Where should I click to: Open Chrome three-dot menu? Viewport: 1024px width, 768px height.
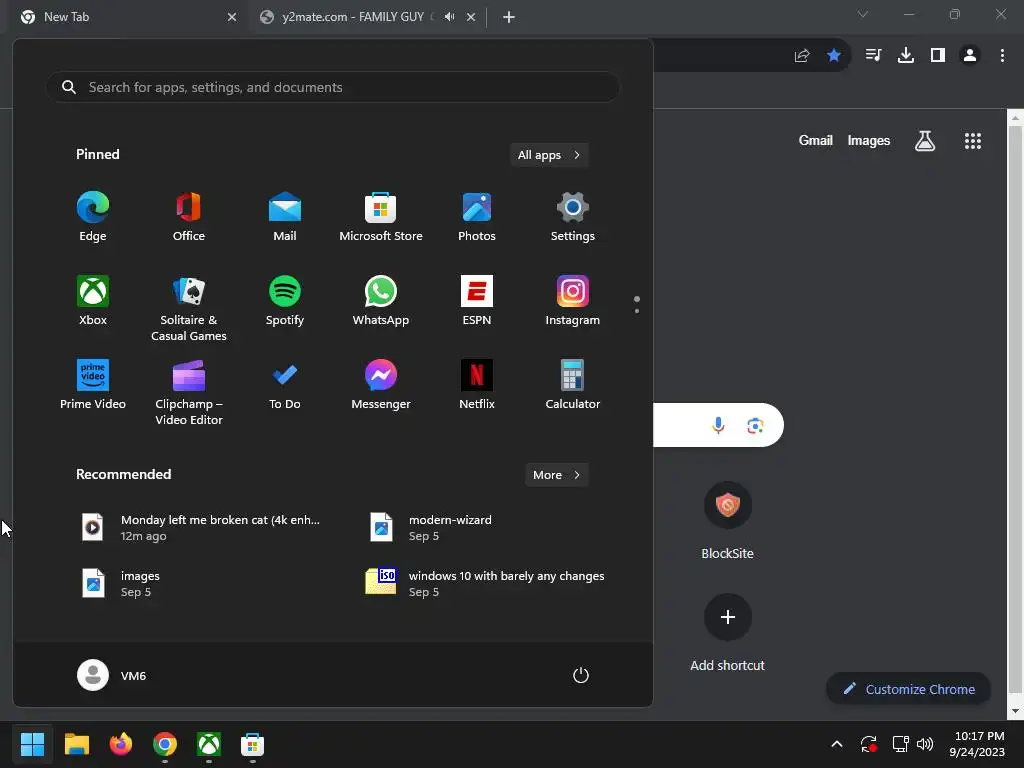[x=1002, y=56]
